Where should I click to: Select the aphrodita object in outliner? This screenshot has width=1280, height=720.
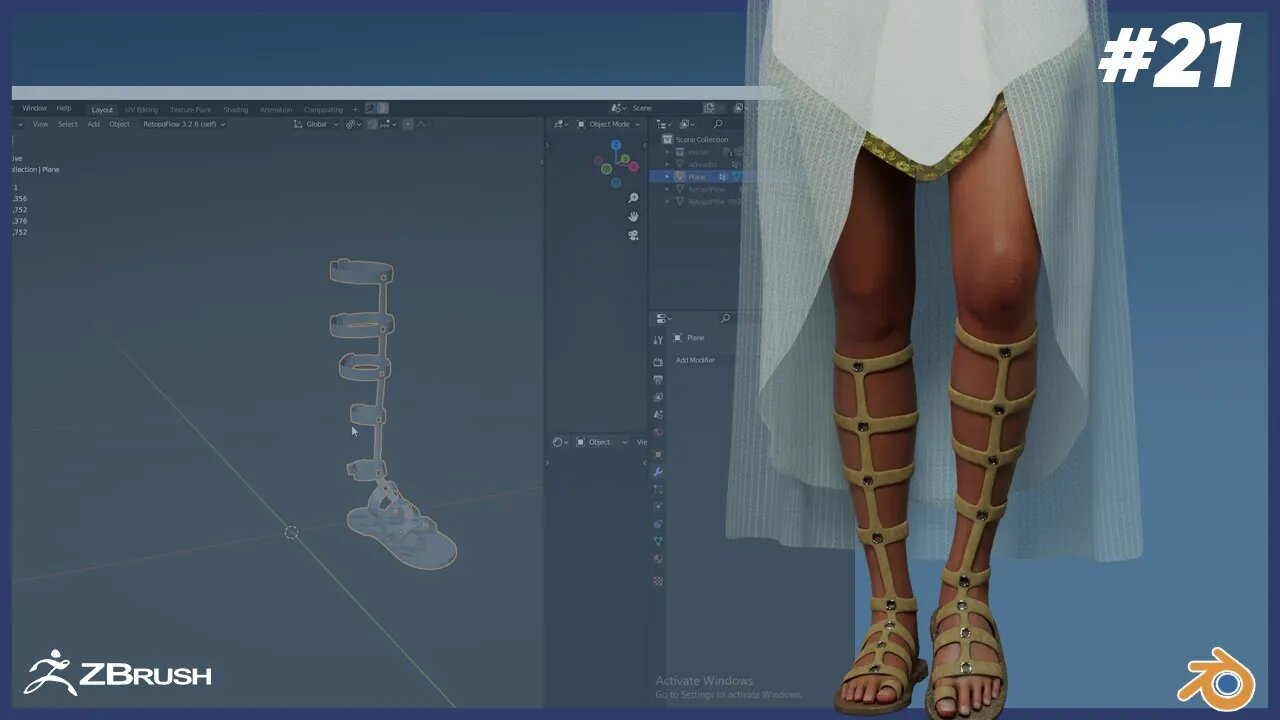pyautogui.click(x=702, y=164)
